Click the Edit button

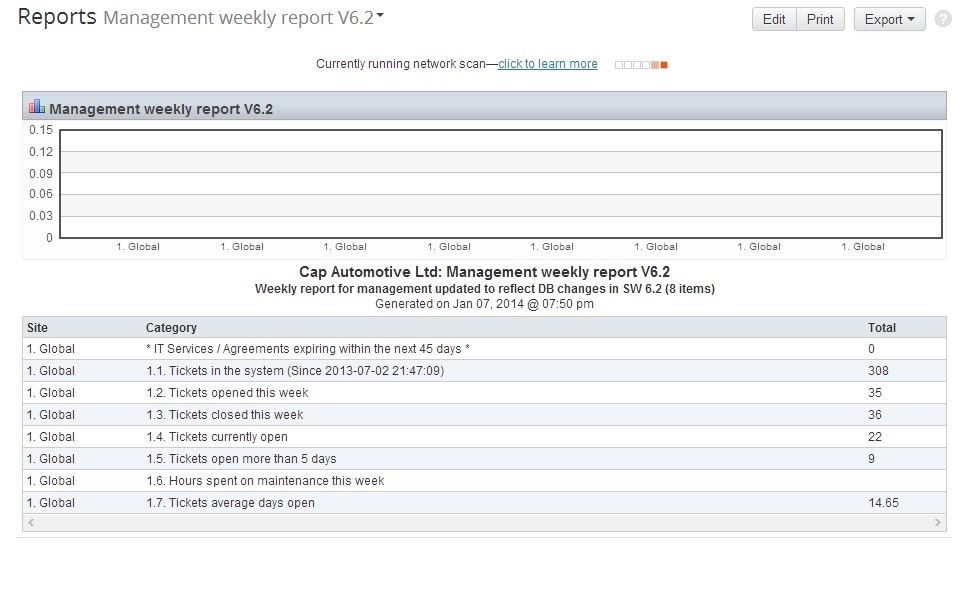tap(773, 18)
